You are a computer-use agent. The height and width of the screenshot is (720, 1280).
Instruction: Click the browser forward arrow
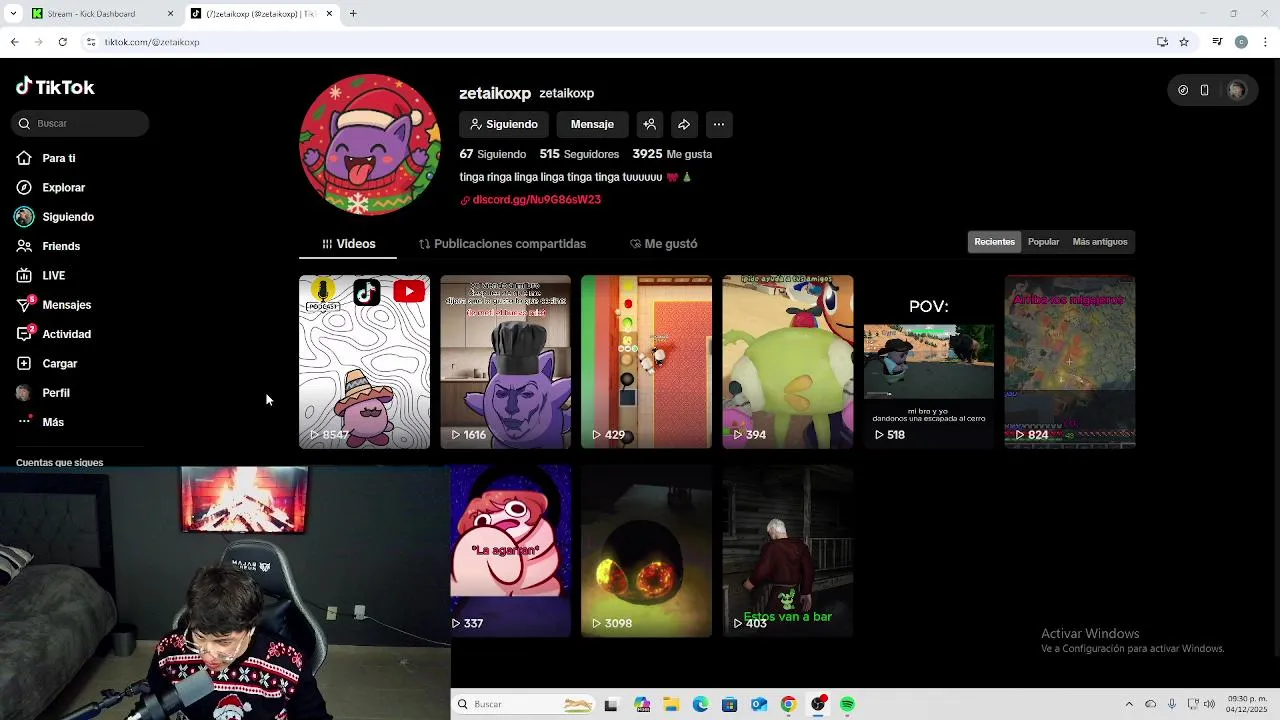[38, 42]
